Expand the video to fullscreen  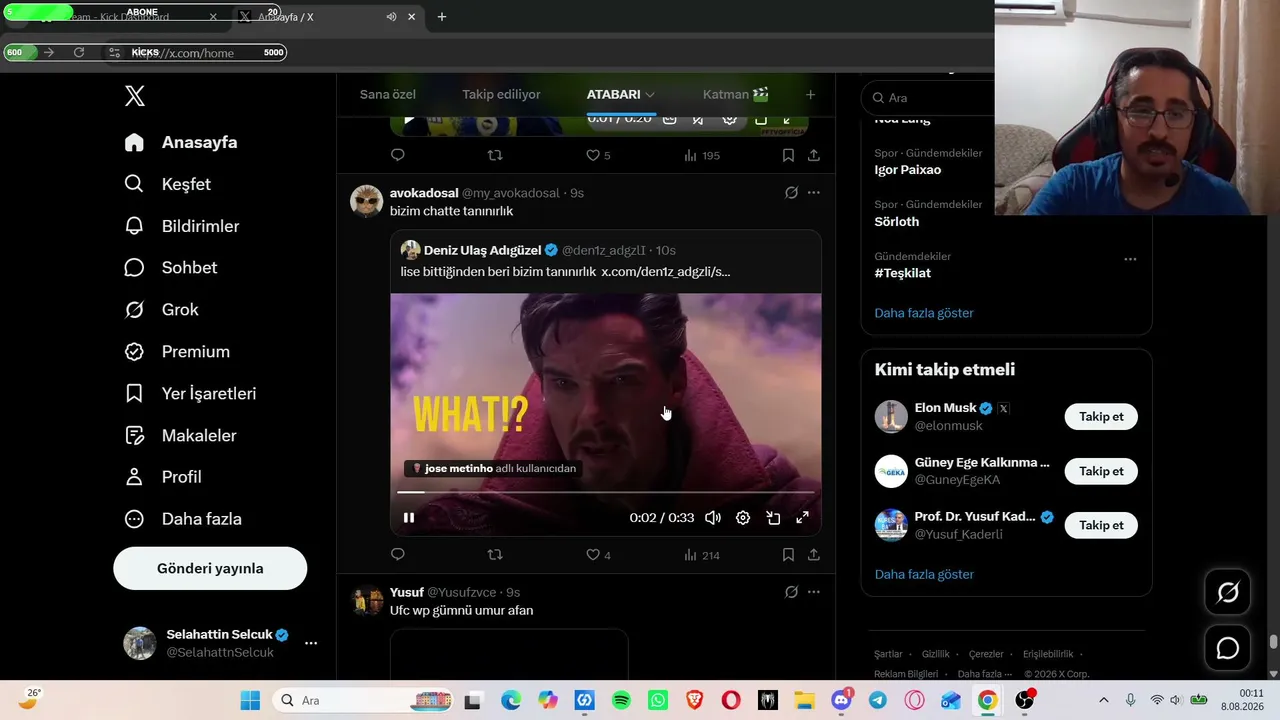(x=802, y=518)
